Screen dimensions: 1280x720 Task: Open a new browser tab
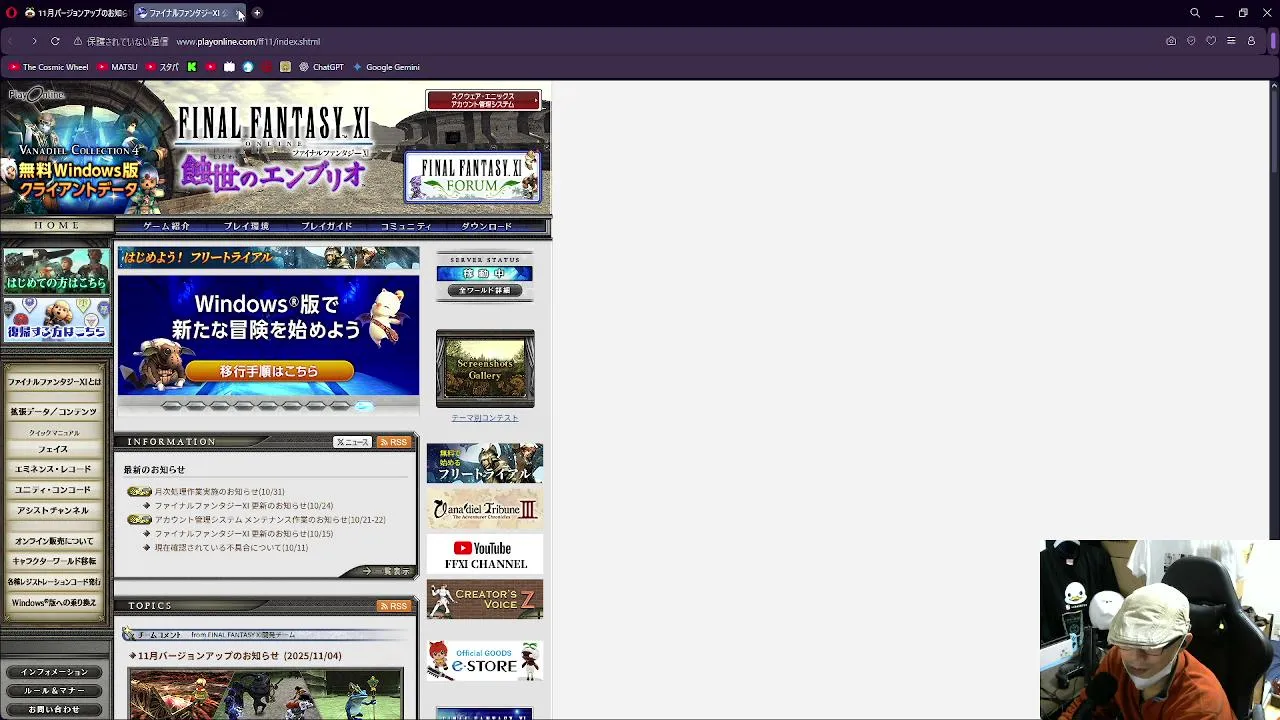257,13
